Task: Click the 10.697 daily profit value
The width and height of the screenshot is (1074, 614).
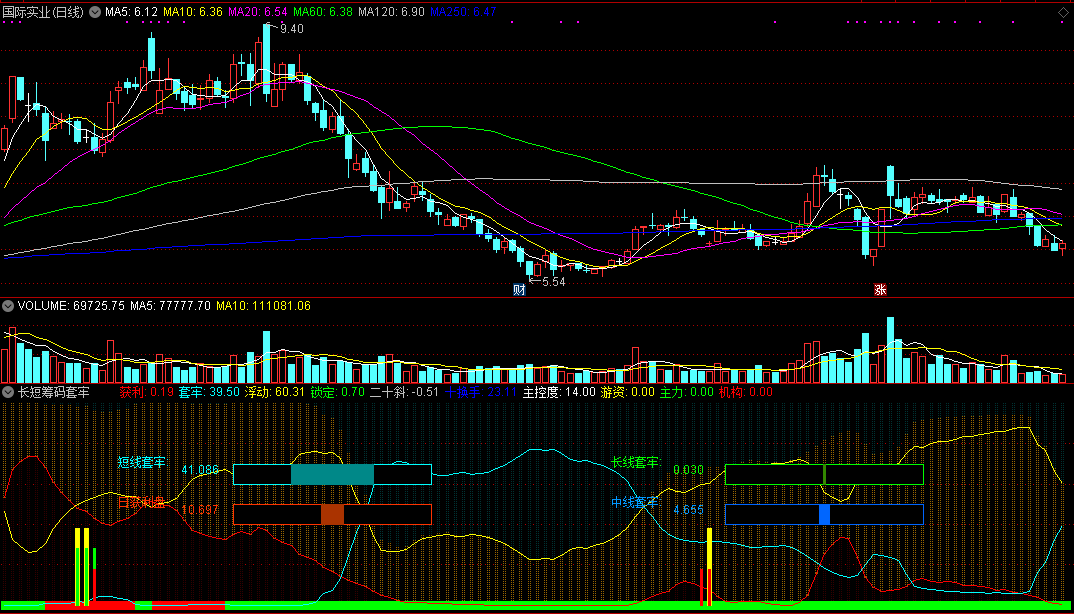Action: pos(200,510)
